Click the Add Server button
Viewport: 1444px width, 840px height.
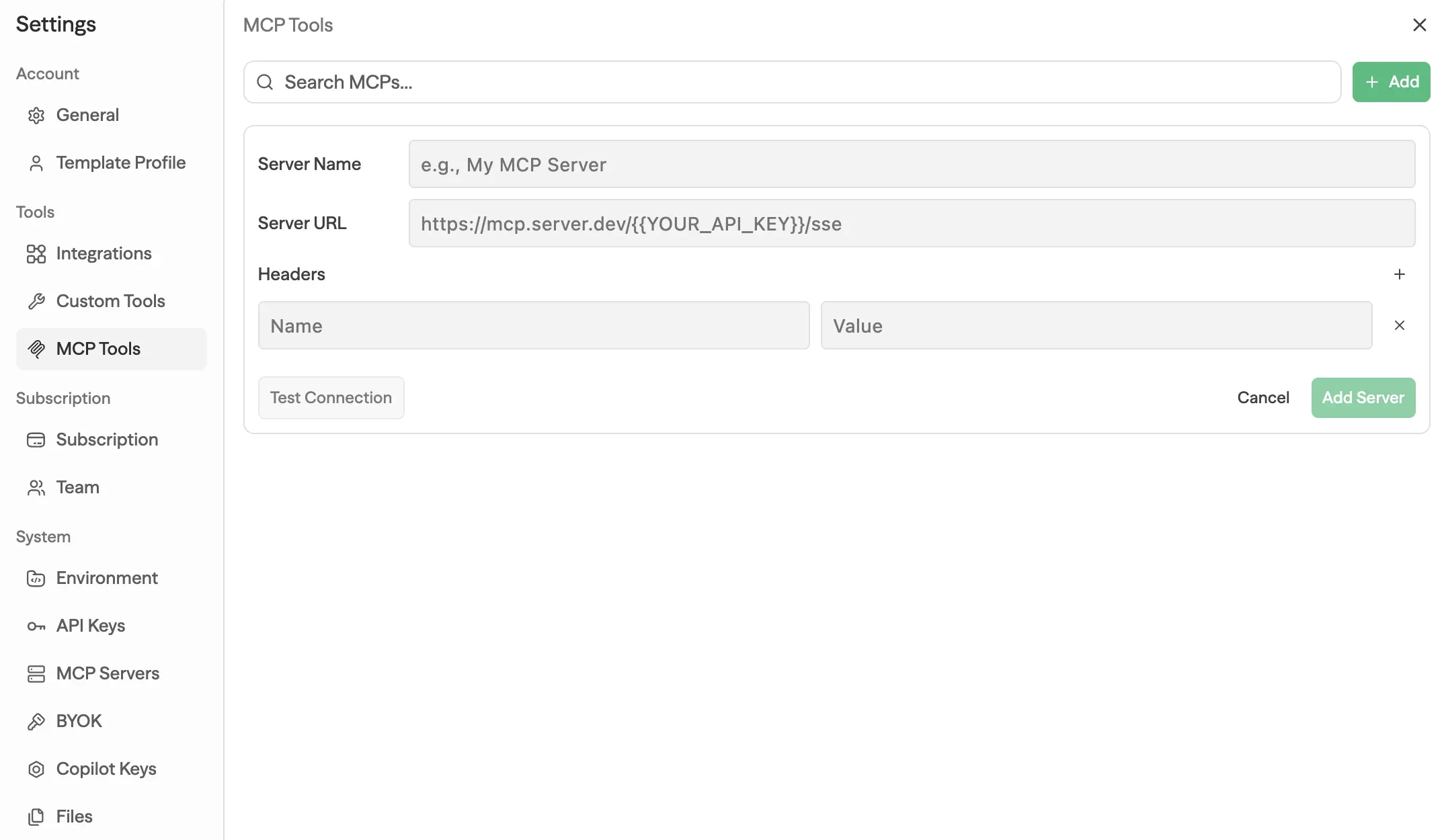1363,398
